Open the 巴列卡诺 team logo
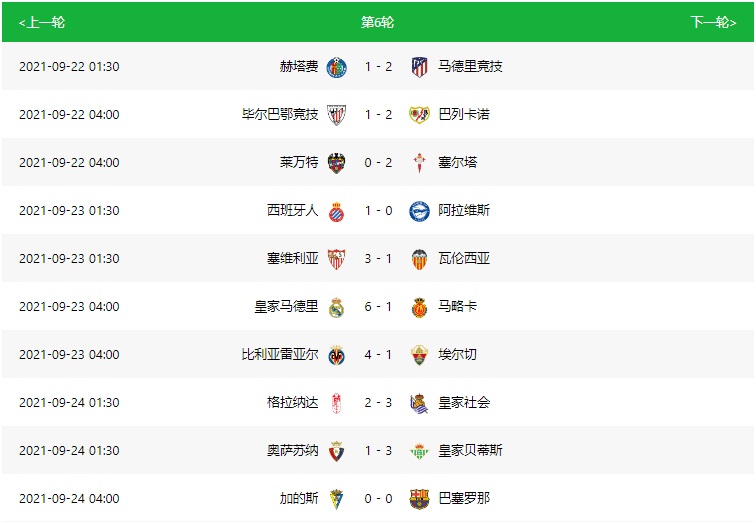The height and width of the screenshot is (524, 756). coord(419,115)
